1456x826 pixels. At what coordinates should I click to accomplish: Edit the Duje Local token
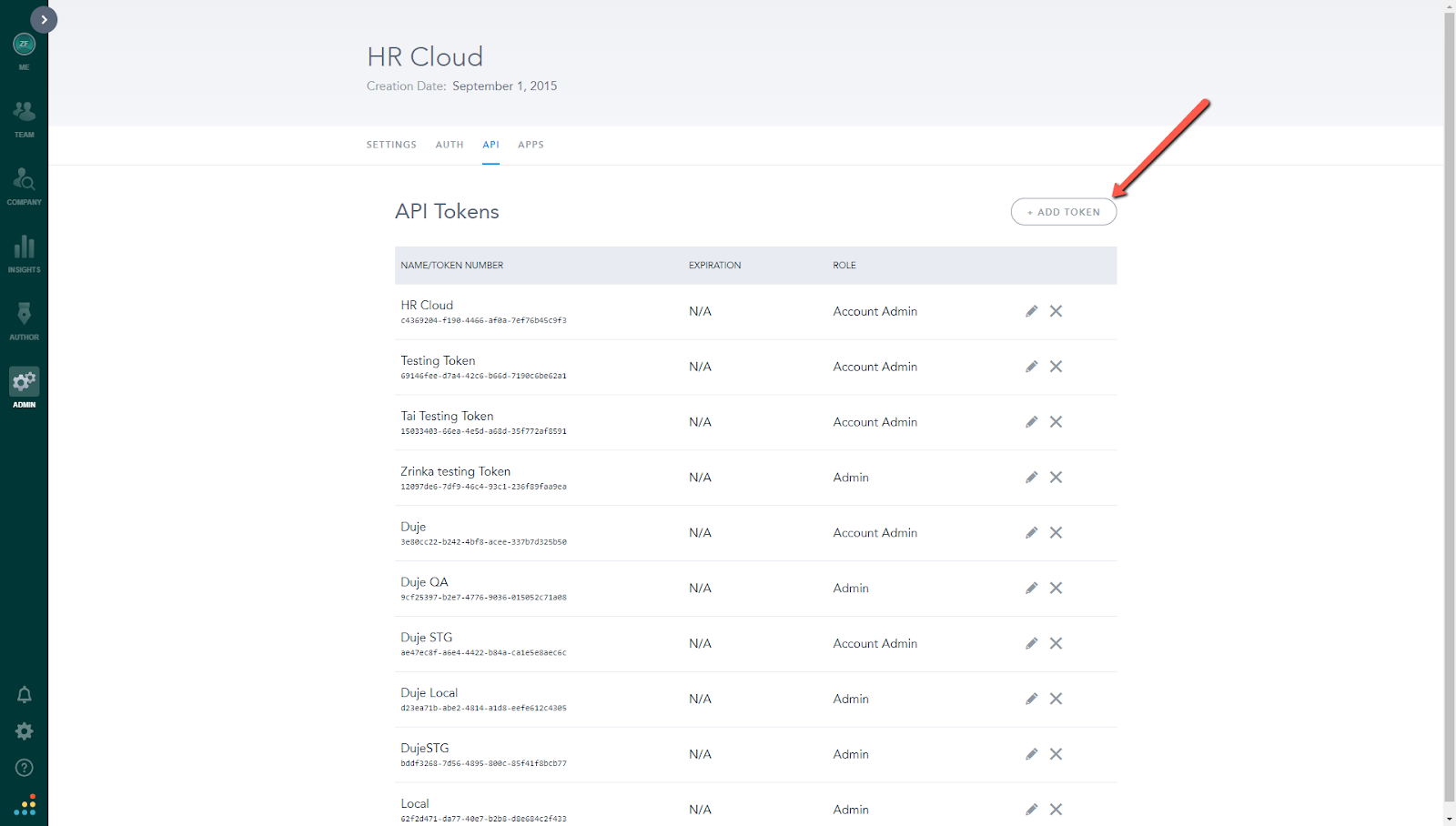pyautogui.click(x=1031, y=700)
